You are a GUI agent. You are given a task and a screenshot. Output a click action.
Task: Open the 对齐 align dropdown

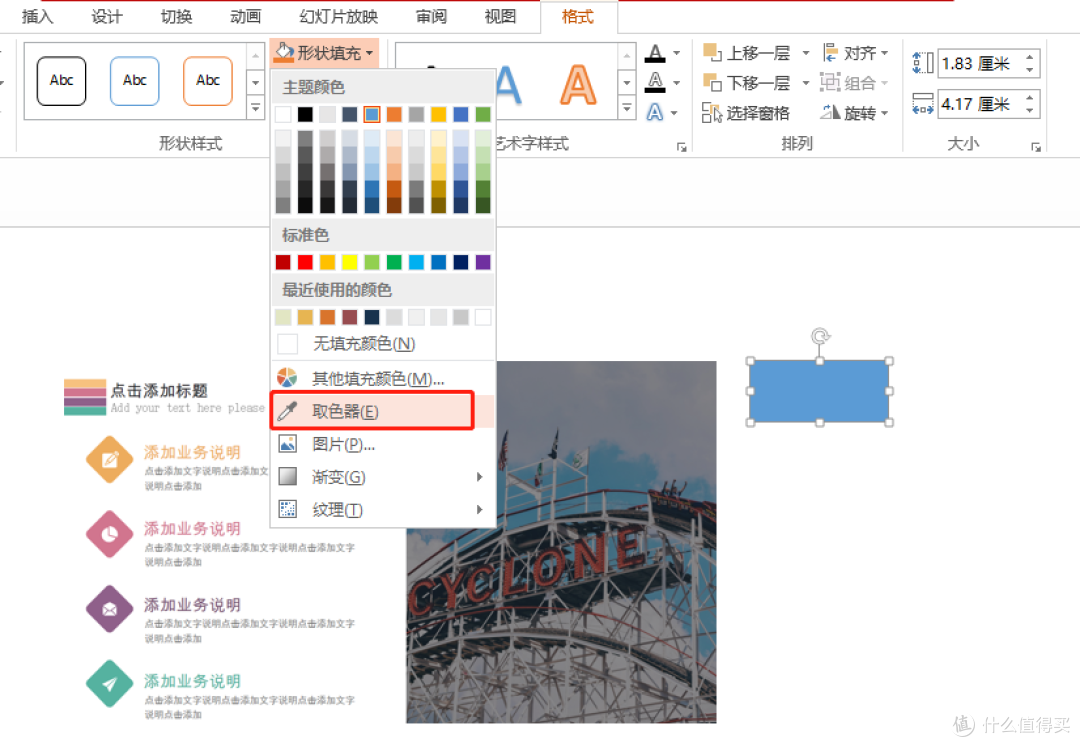[855, 53]
